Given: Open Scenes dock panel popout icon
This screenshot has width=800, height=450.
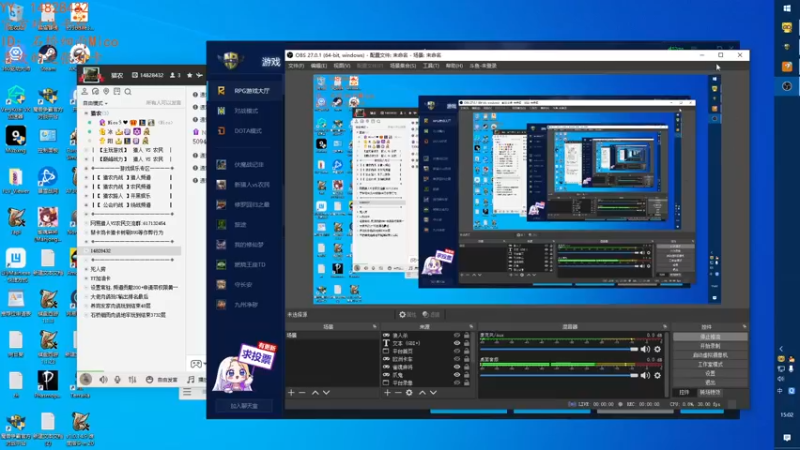Looking at the screenshot, I should [x=374, y=327].
